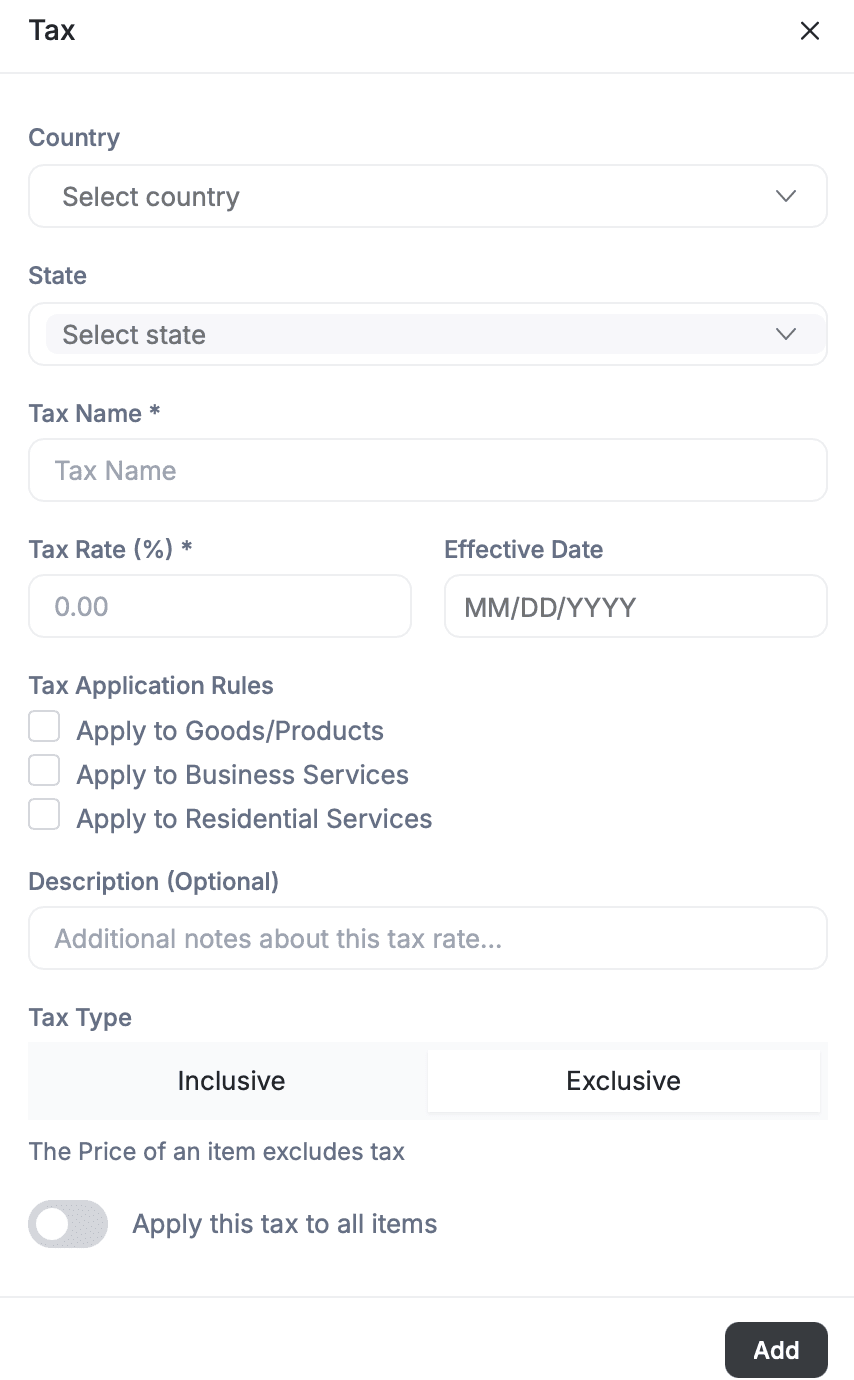Image resolution: width=854 pixels, height=1380 pixels.
Task: Select the Tax dialog title area
Action: point(52,30)
